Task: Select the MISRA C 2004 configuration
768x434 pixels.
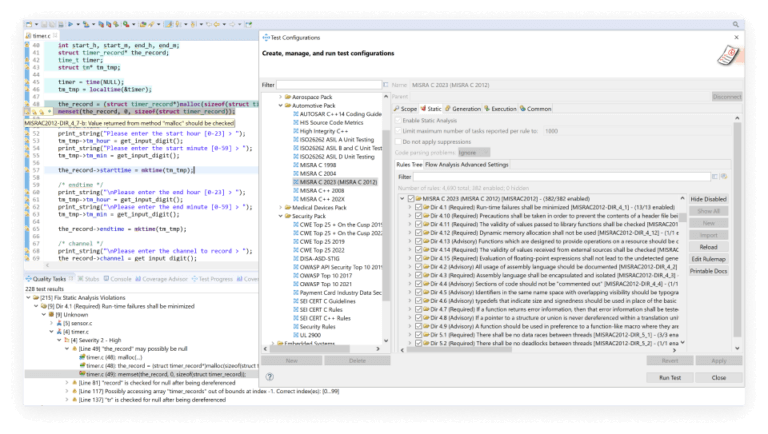Action: click(314, 173)
